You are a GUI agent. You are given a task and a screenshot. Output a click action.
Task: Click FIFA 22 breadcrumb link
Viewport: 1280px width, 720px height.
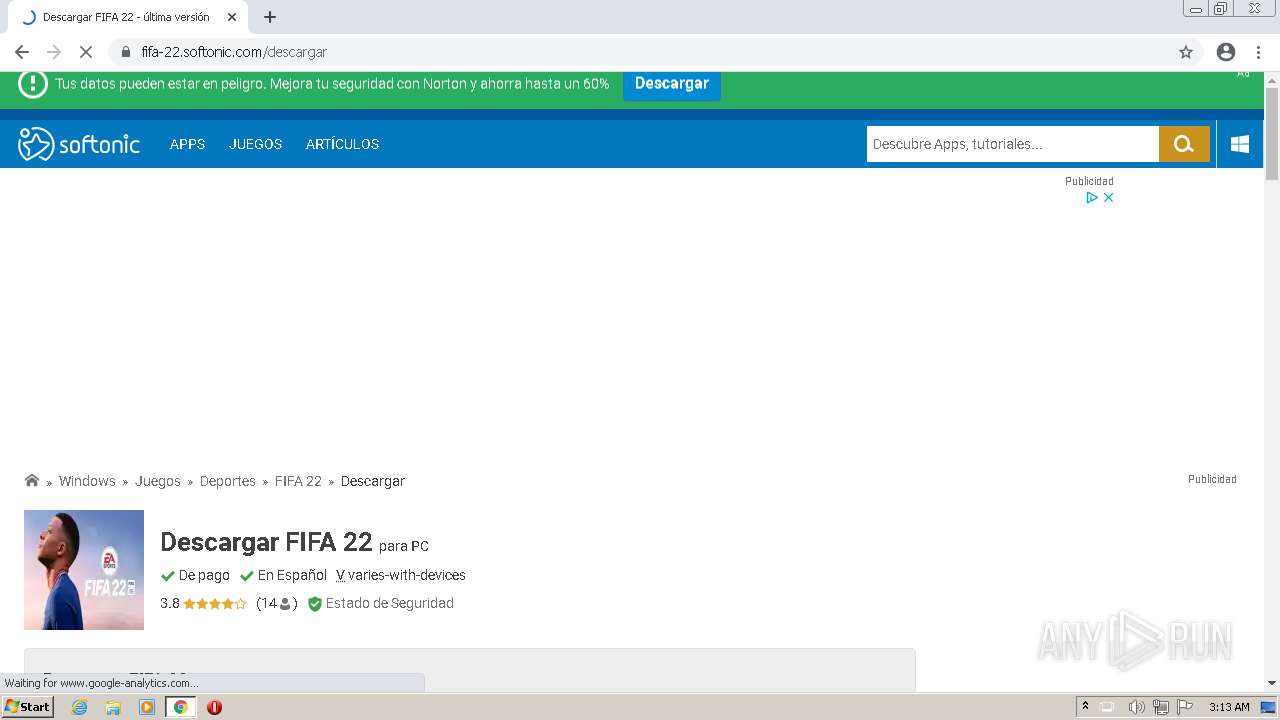[298, 481]
